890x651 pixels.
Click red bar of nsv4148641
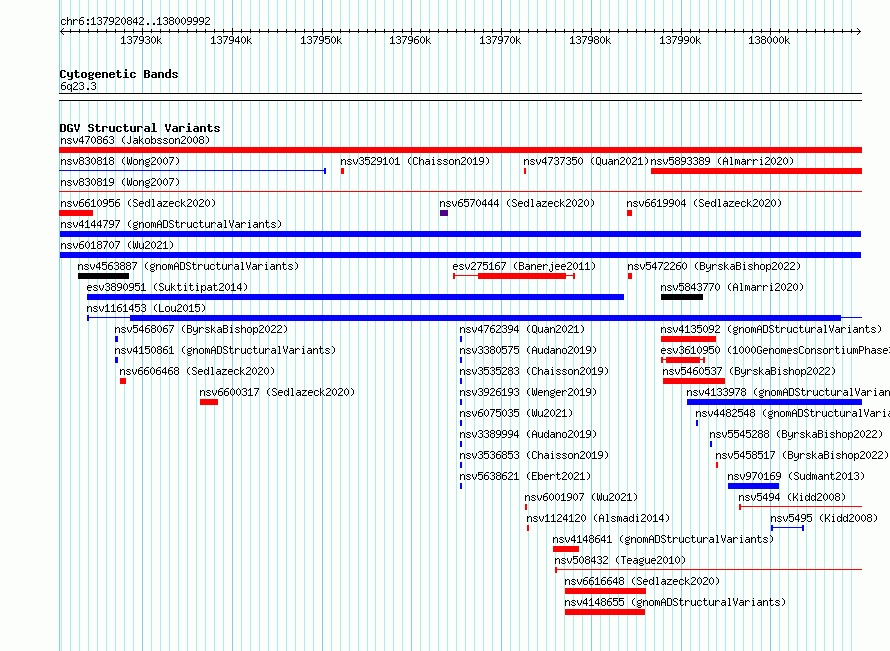coord(566,549)
